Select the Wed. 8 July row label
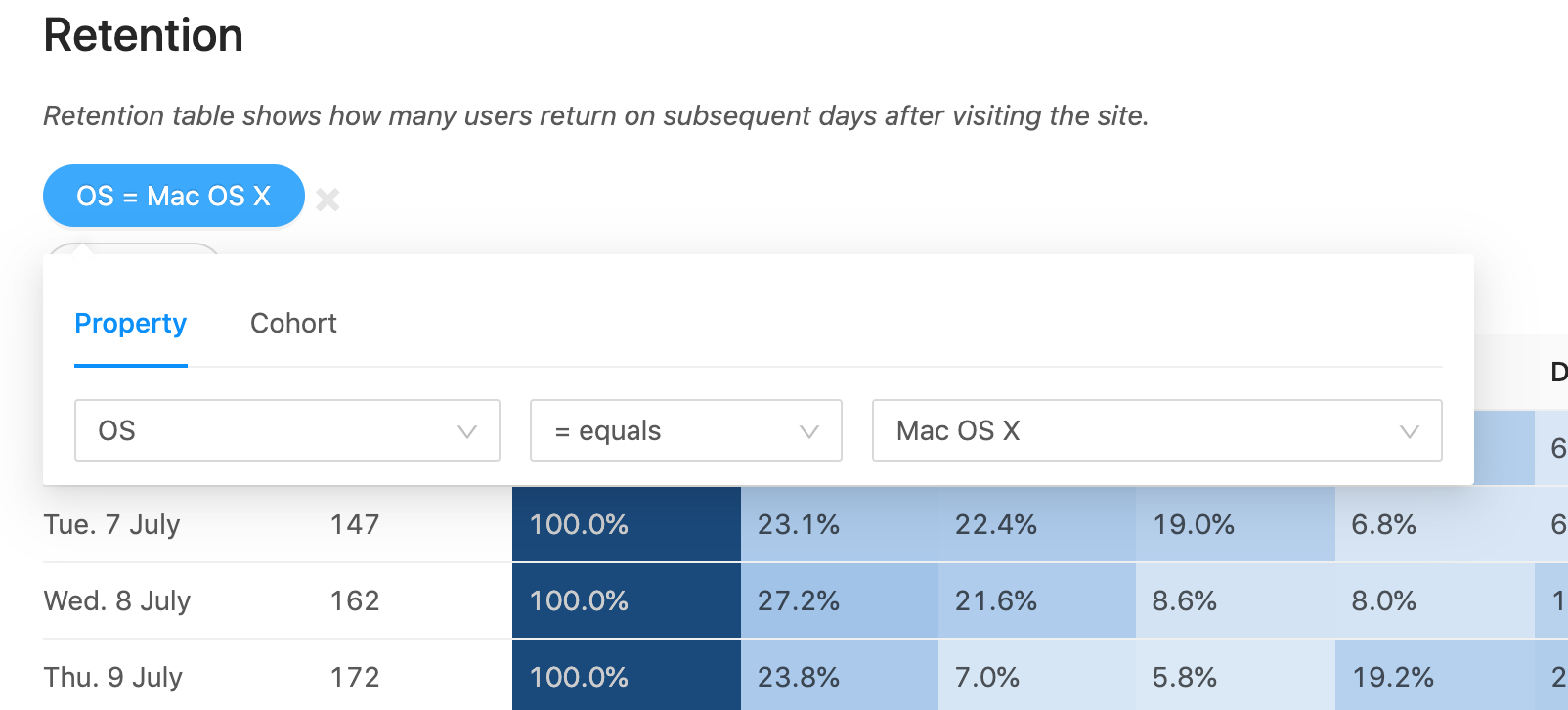The height and width of the screenshot is (710, 1568). 117,601
